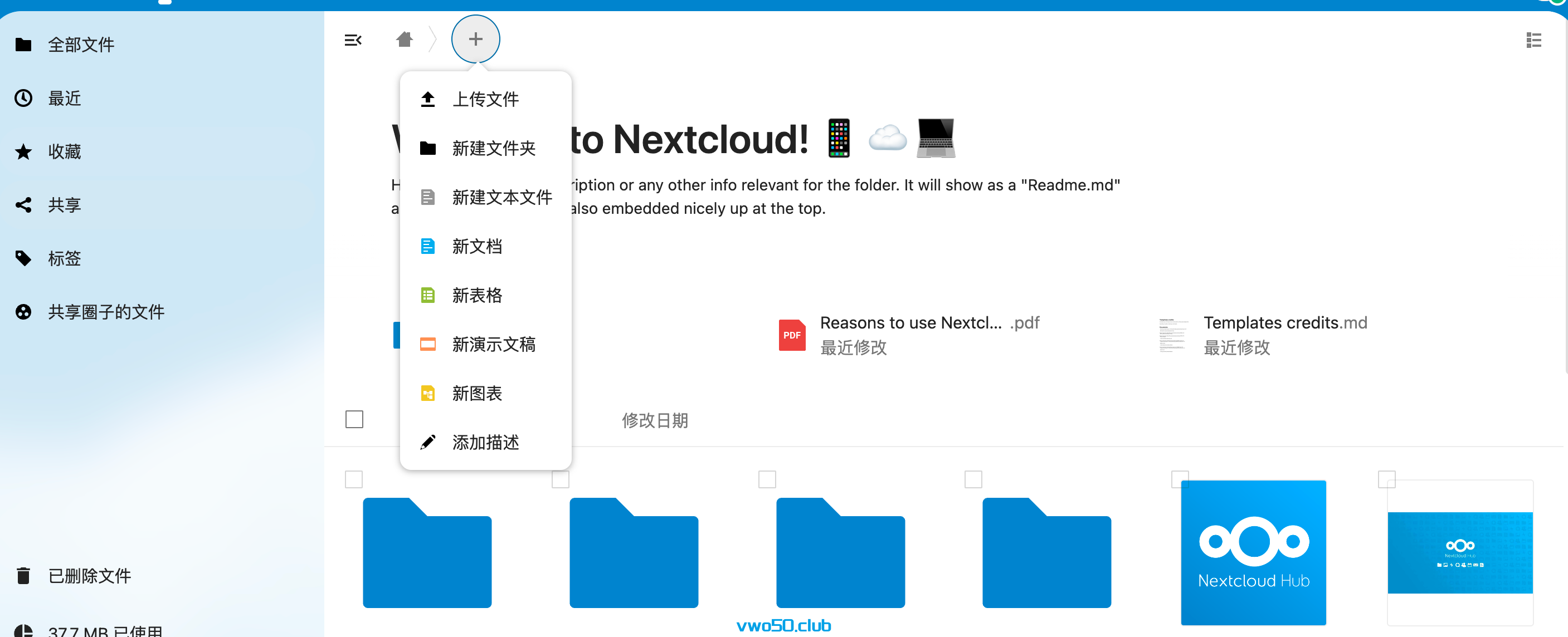Switch to list view icon
This screenshot has height=637, width=1568.
(x=1533, y=40)
